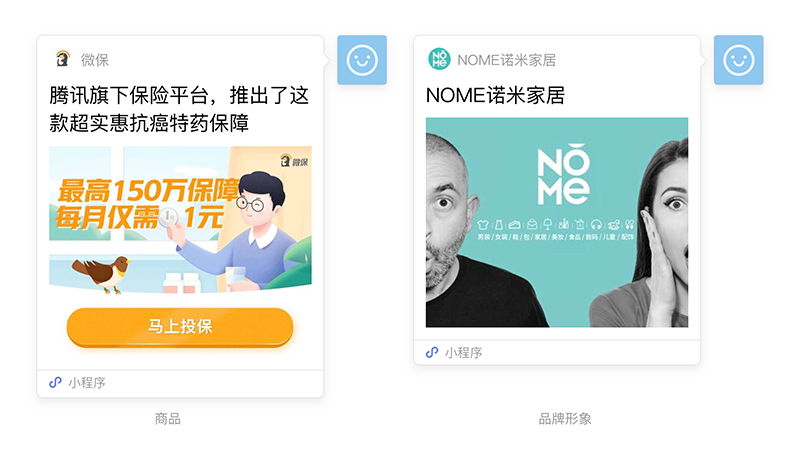Viewport: 800px width, 450px height.
Task: Click the product category icons row in NOME banner
Action: pos(556,224)
